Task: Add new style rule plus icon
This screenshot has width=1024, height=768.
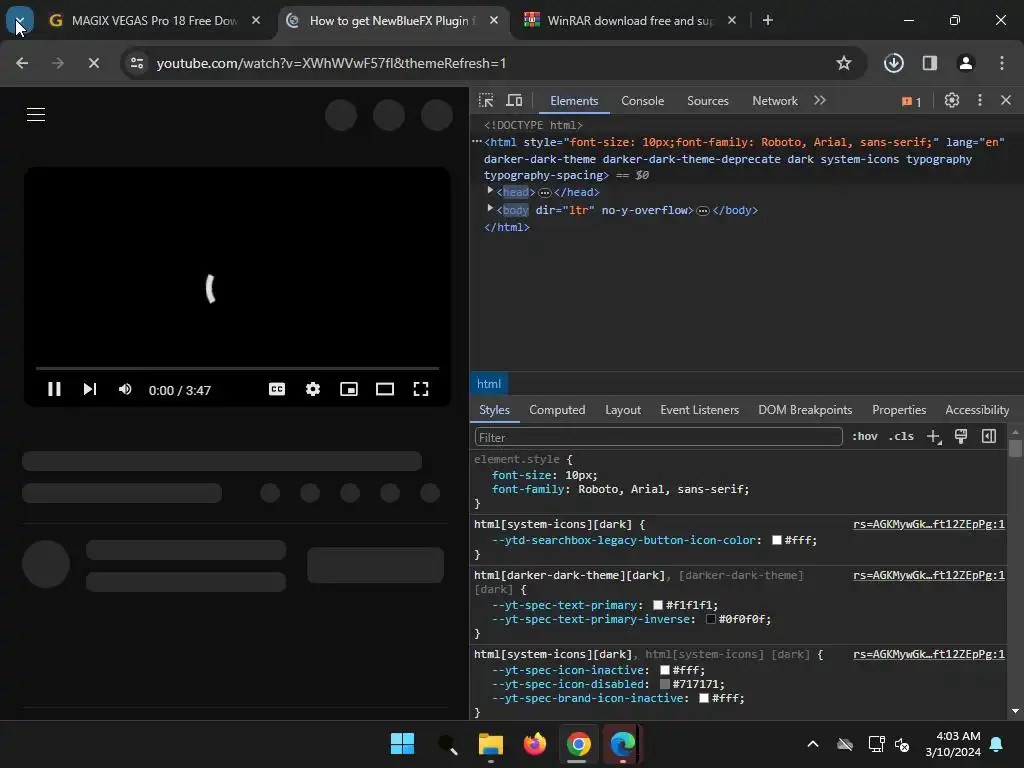Action: pos(934,436)
